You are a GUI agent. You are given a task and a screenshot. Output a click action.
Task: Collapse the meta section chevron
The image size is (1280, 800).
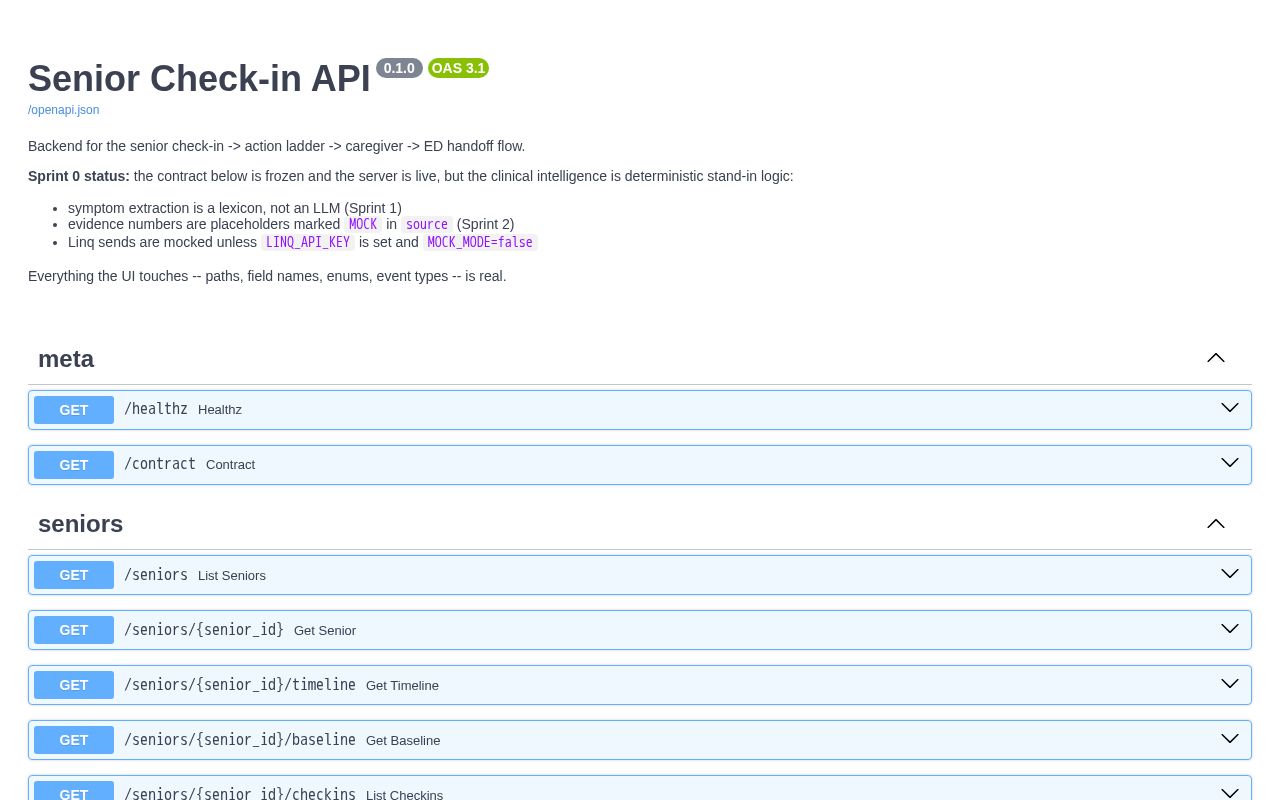[x=1216, y=358]
